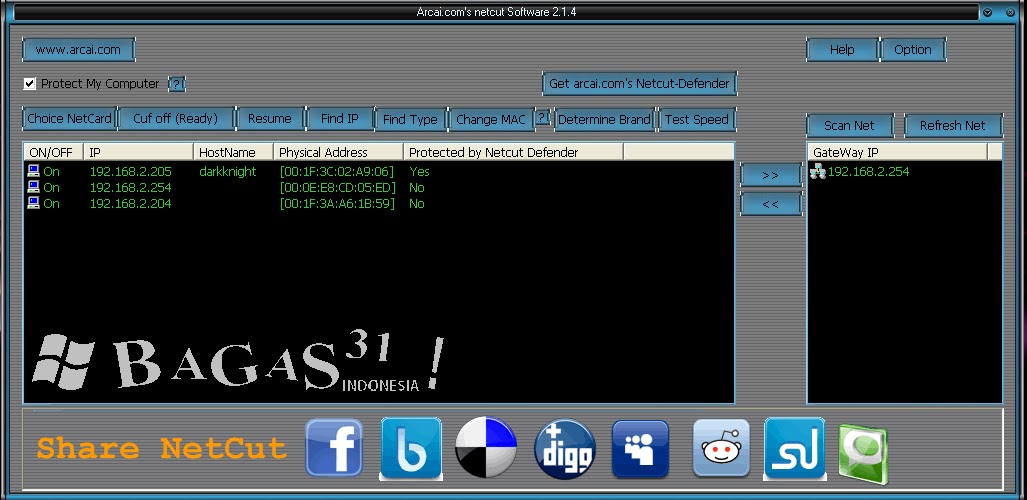Click Cut off (Ready) button

pos(176,119)
